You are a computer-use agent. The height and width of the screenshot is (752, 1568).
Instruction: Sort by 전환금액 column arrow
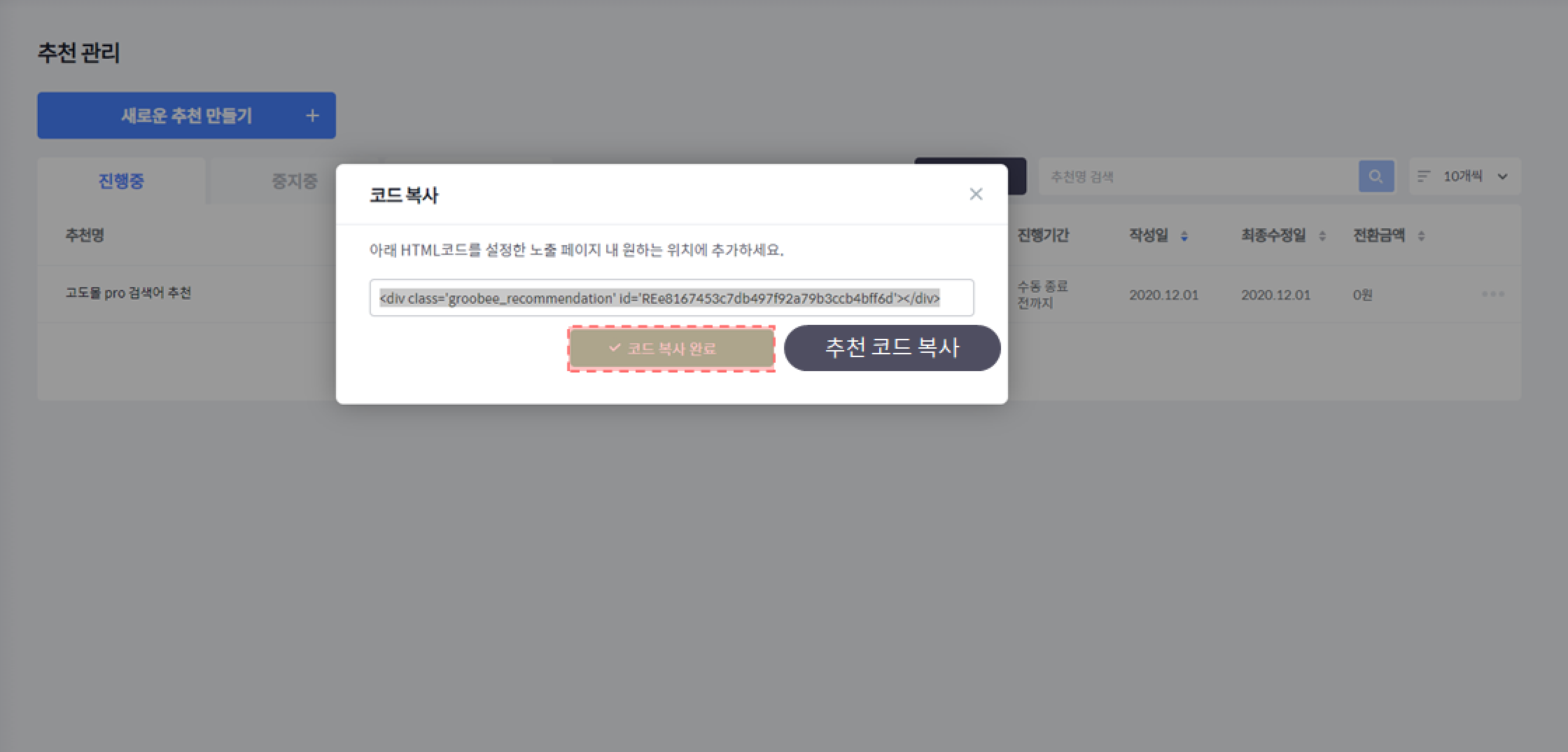point(1421,236)
